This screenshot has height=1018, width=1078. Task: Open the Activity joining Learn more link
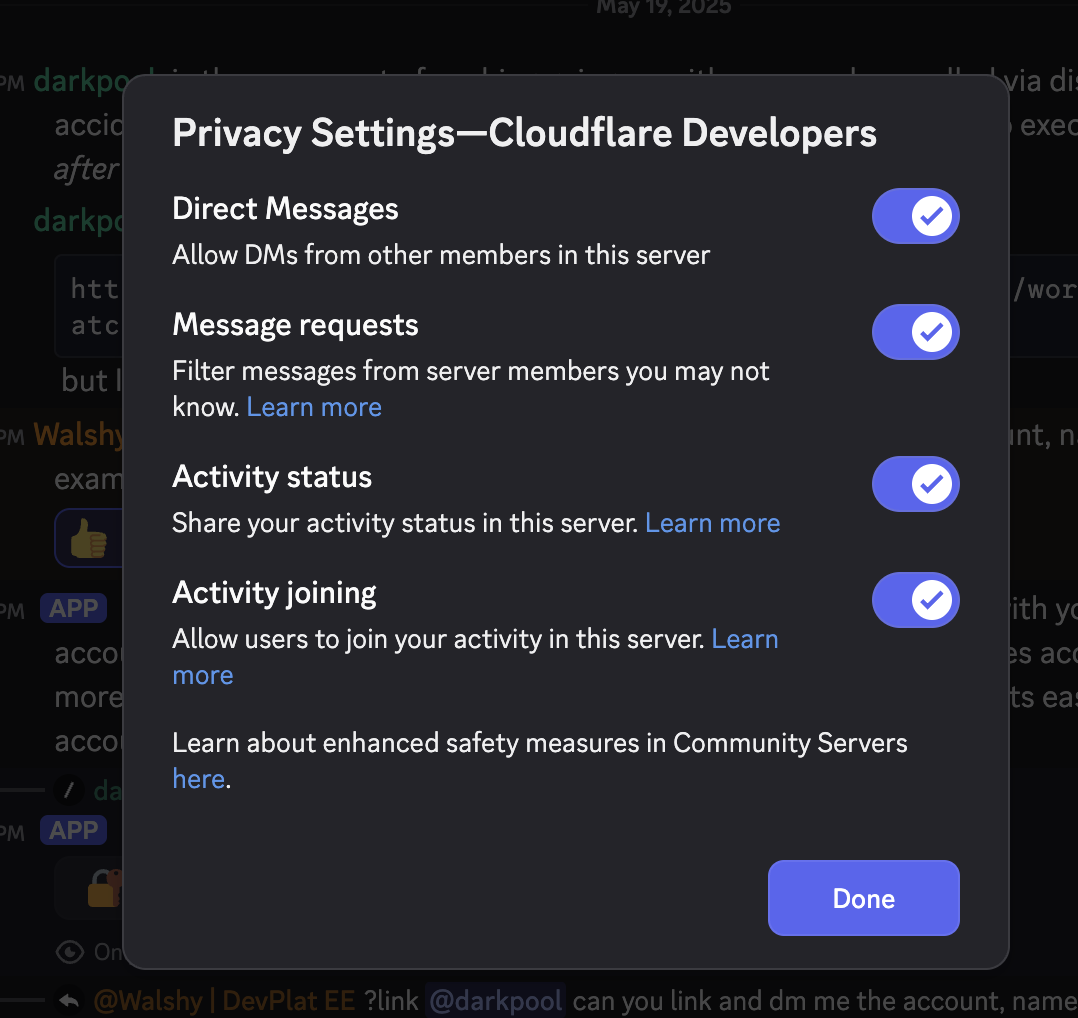tap(744, 639)
